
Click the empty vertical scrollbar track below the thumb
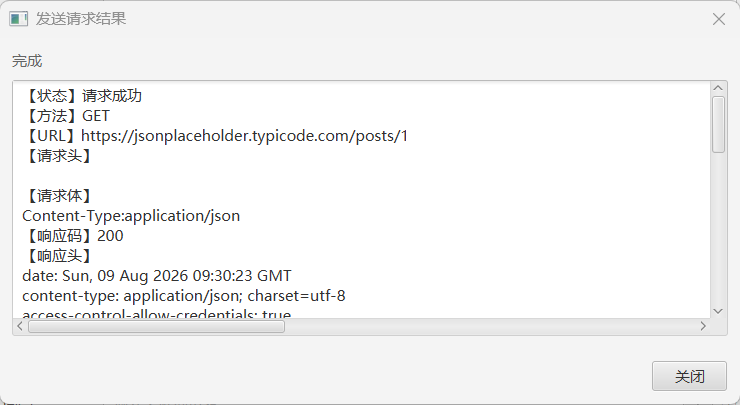point(718,228)
